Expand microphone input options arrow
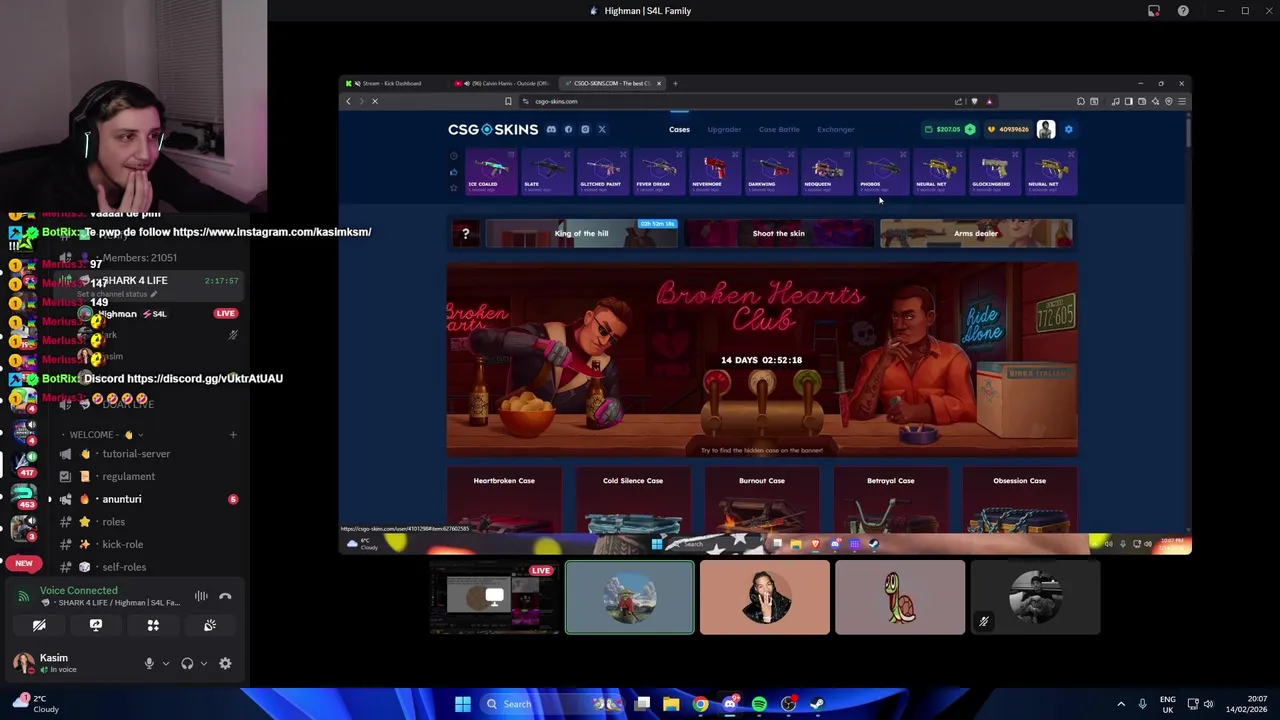1280x720 pixels. (166, 663)
